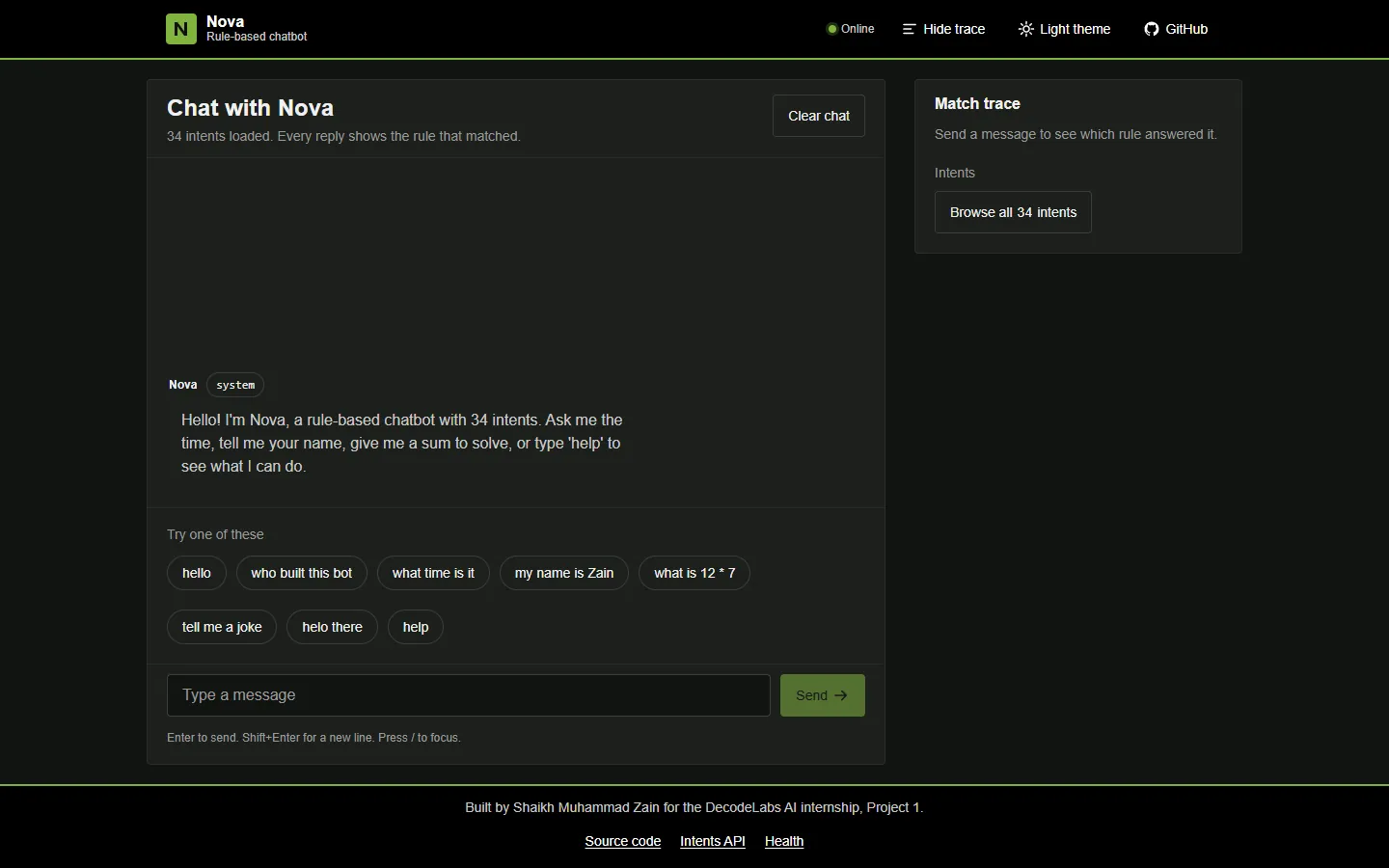Click the 'Intents' label in trace panel

pyautogui.click(x=955, y=173)
